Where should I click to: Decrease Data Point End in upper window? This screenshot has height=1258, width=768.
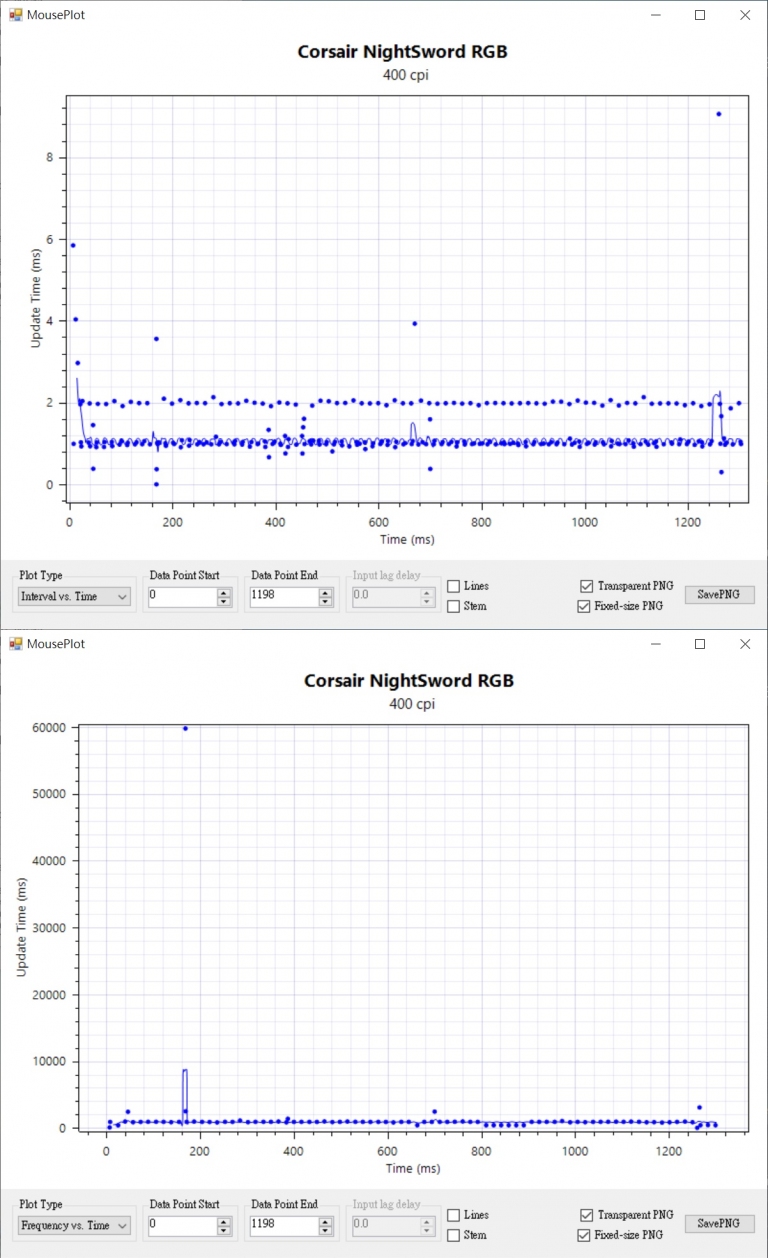pos(326,601)
